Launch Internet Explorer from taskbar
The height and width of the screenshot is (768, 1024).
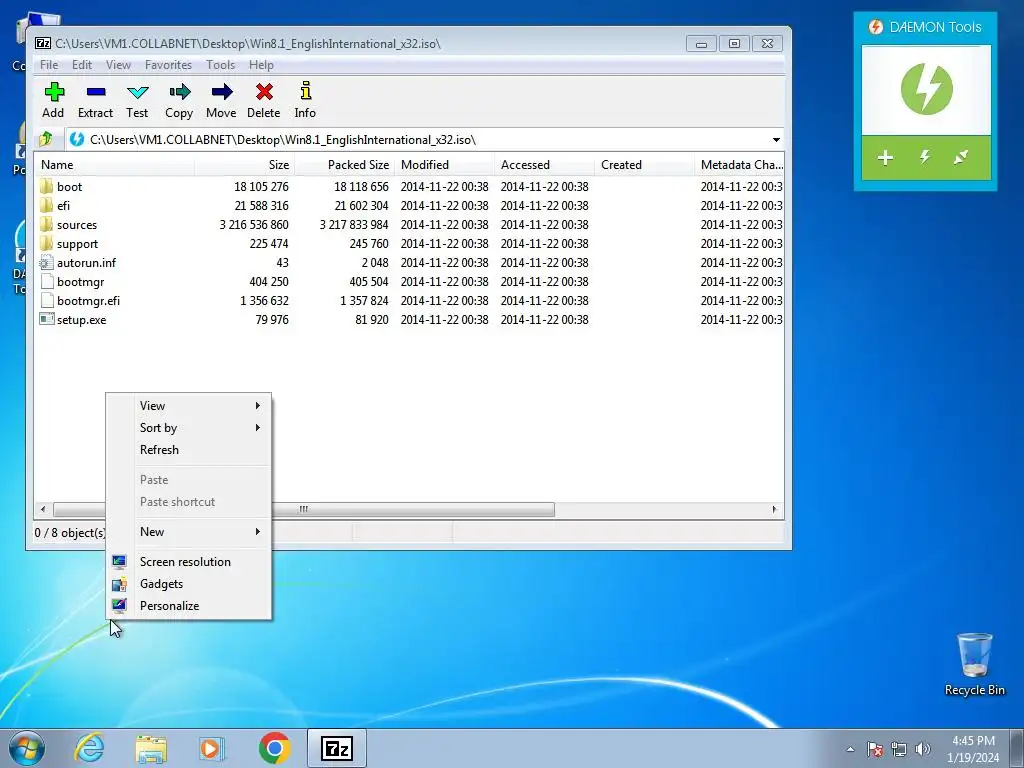[x=89, y=748]
